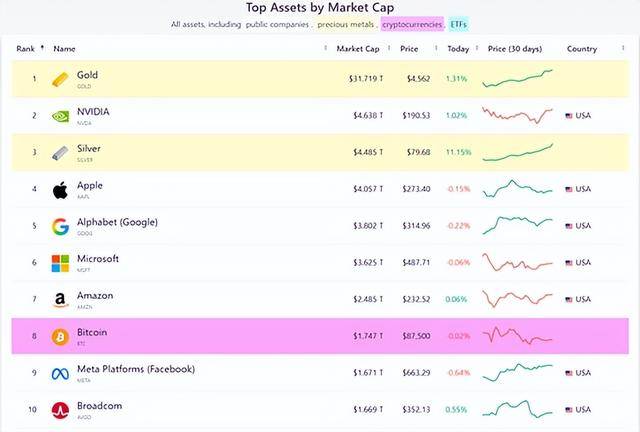Click the Meta logo icon

click(x=60, y=373)
